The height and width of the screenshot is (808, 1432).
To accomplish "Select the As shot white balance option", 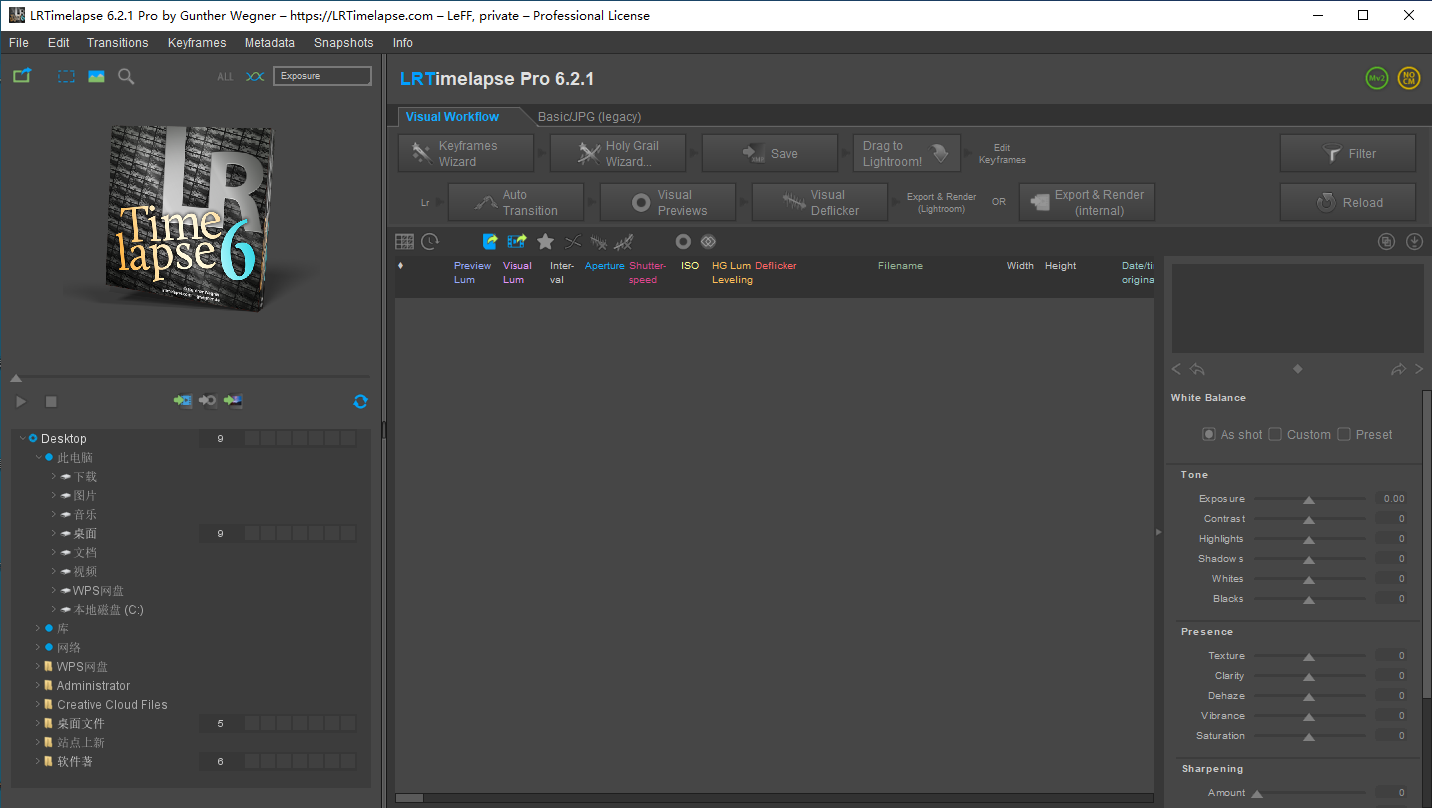I will point(1209,434).
